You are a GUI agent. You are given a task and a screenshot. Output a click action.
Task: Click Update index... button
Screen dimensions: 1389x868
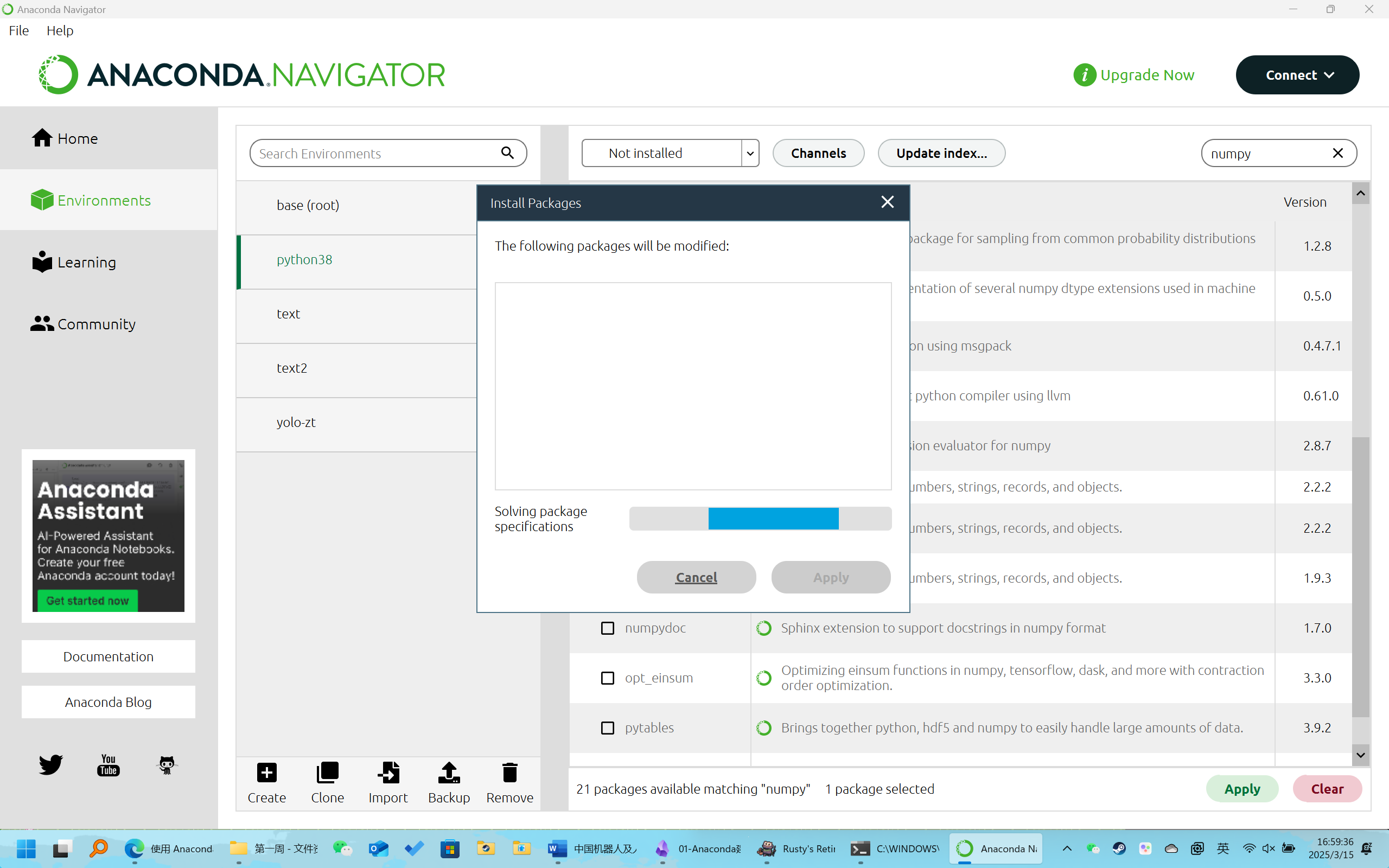[x=942, y=154]
